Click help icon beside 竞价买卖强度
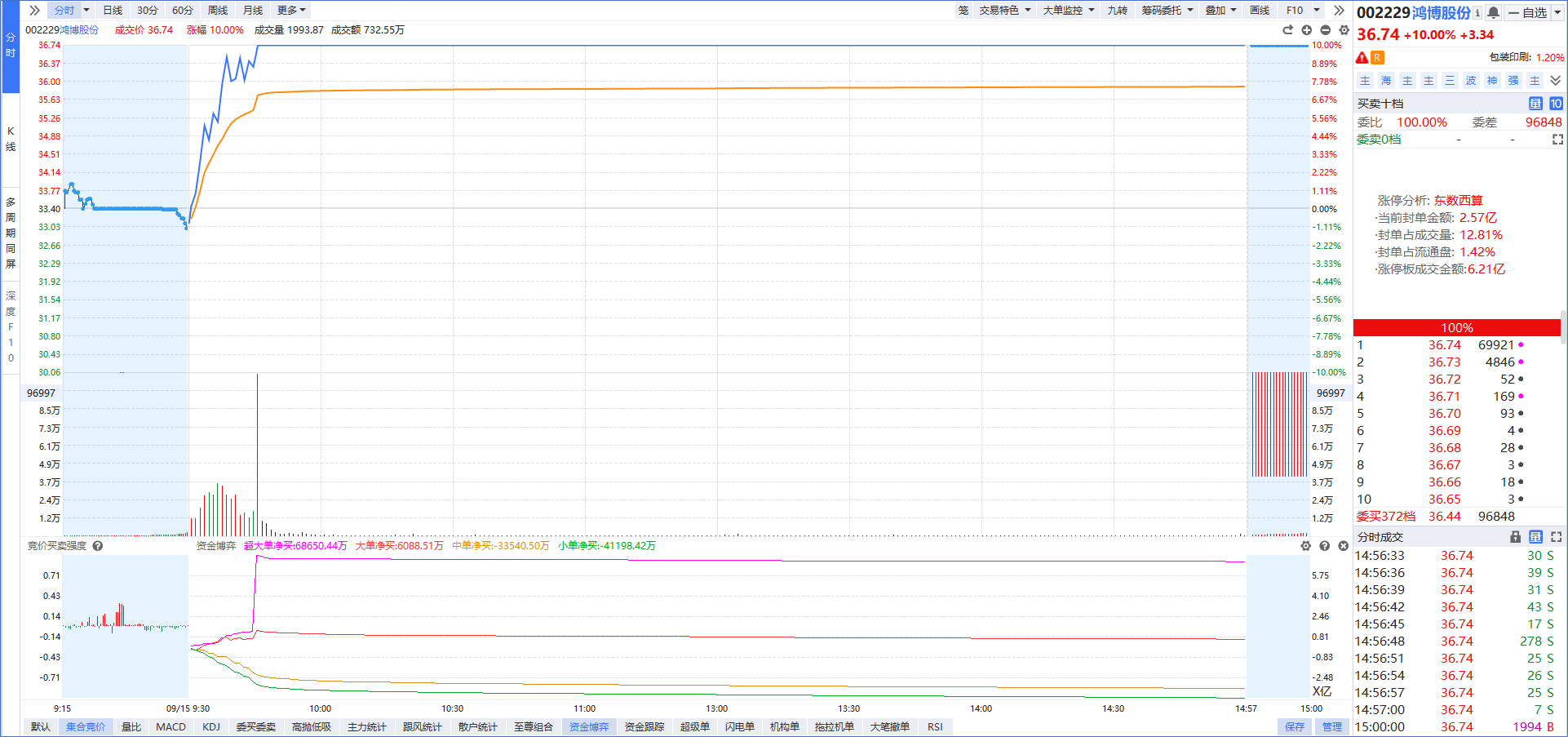The width and height of the screenshot is (1568, 737). point(98,546)
